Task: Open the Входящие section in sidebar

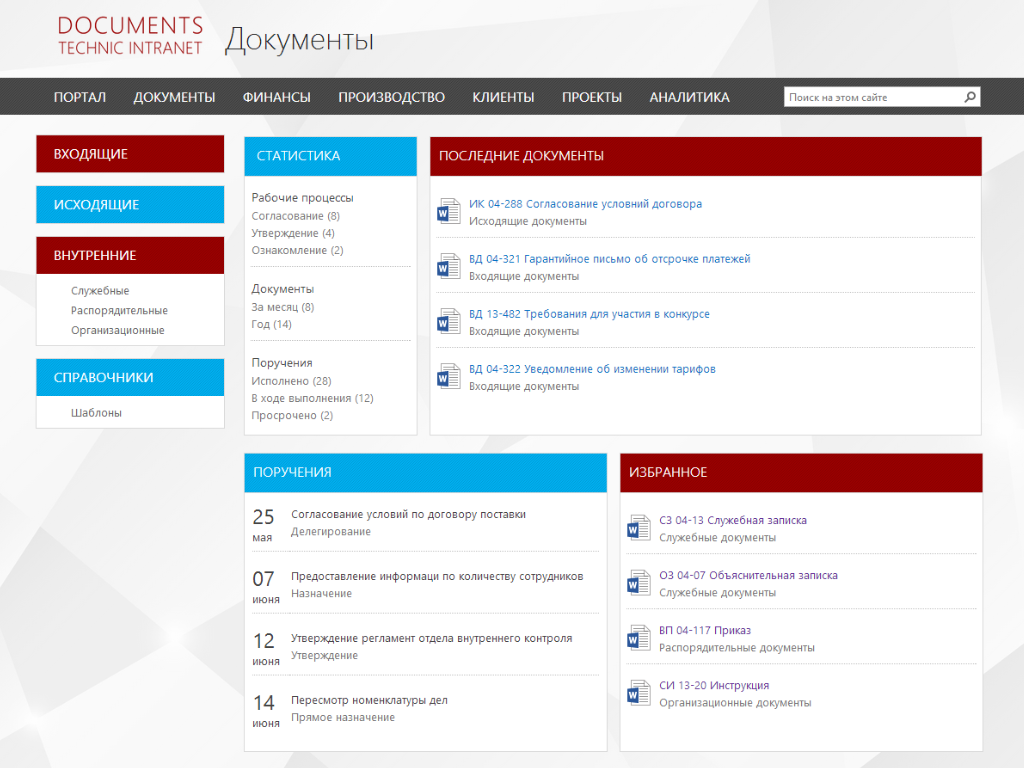Action: click(130, 154)
